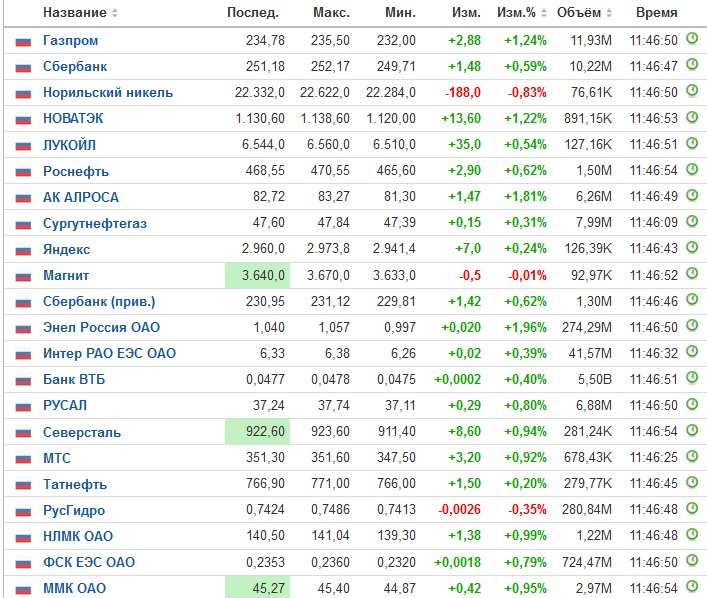
Task: Click the clock icon in the Банк ВТБ row
Action: (x=692, y=377)
